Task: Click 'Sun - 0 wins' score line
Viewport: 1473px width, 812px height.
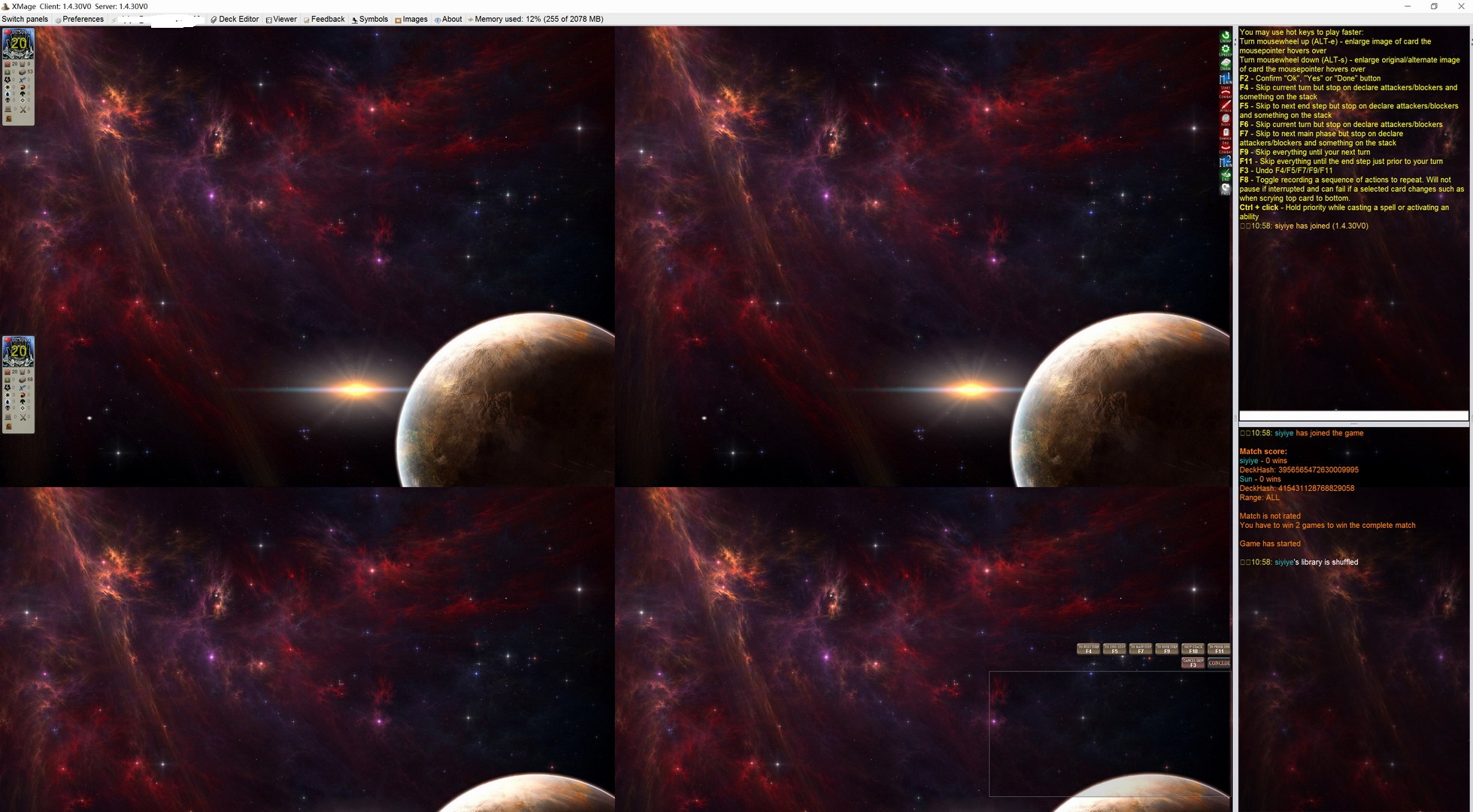Action: (1259, 479)
